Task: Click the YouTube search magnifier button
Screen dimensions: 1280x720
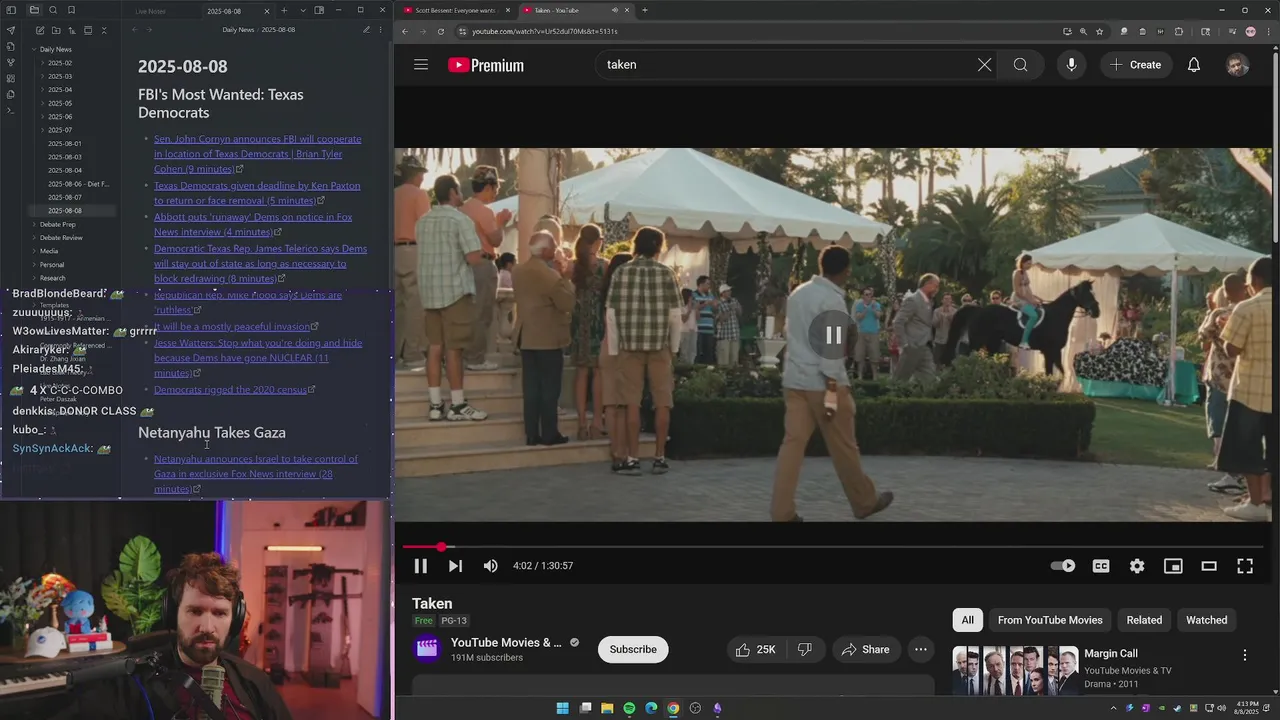Action: [1020, 65]
